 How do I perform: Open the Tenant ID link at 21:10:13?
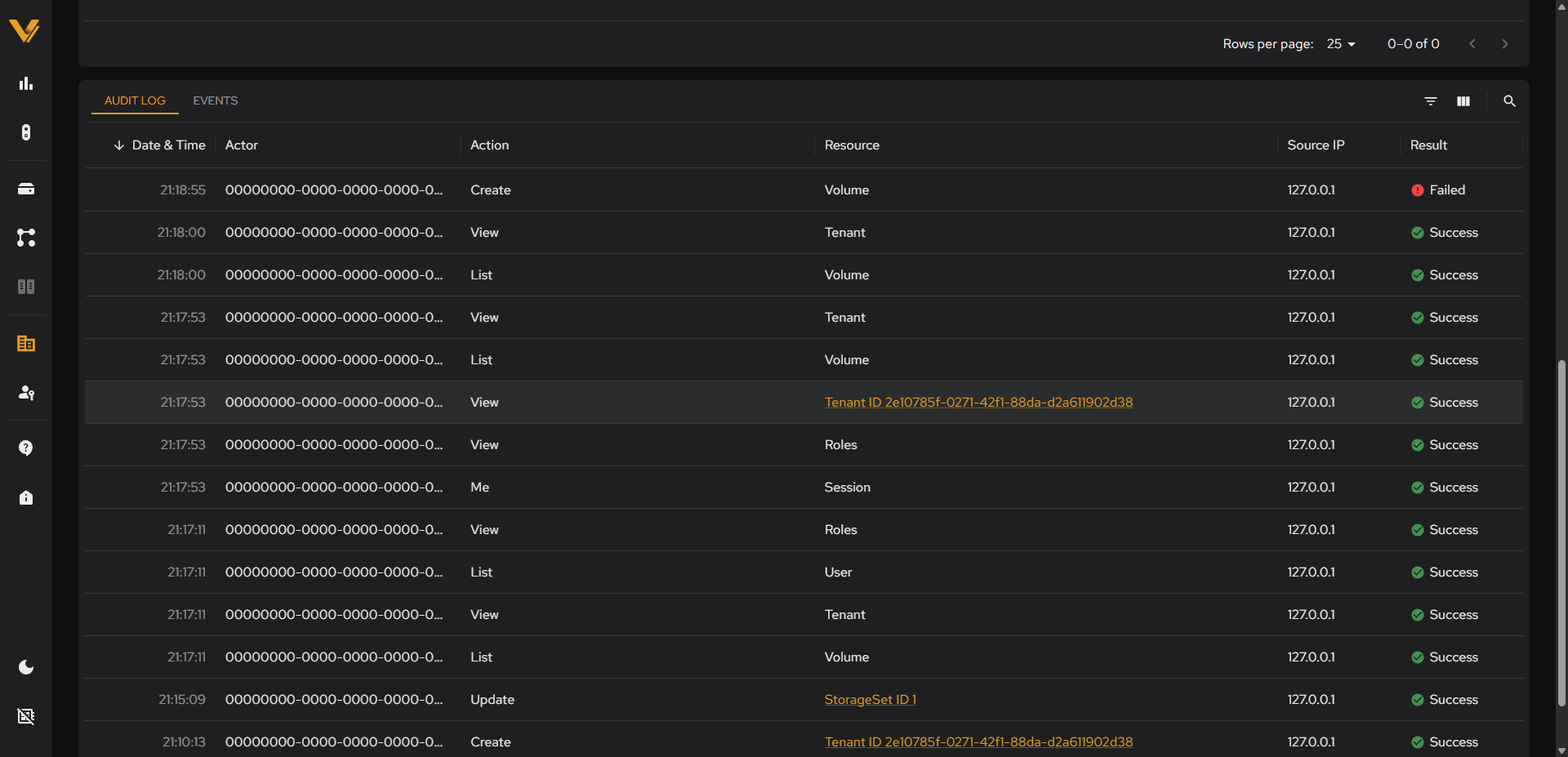coord(978,742)
